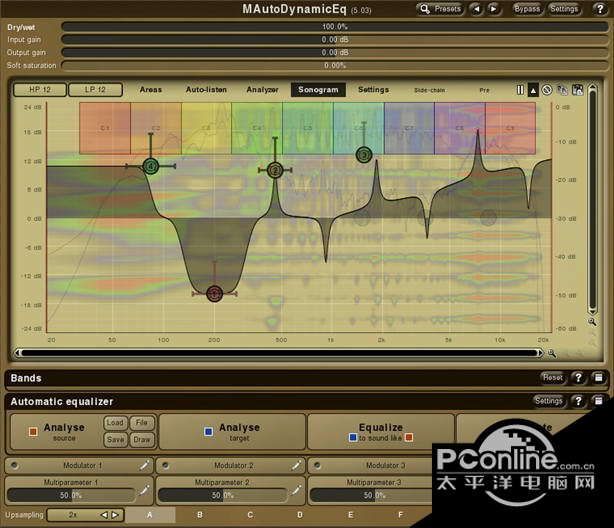Viewport: 614px width, 528px height.
Task: Select preset slot B
Action: point(200,515)
